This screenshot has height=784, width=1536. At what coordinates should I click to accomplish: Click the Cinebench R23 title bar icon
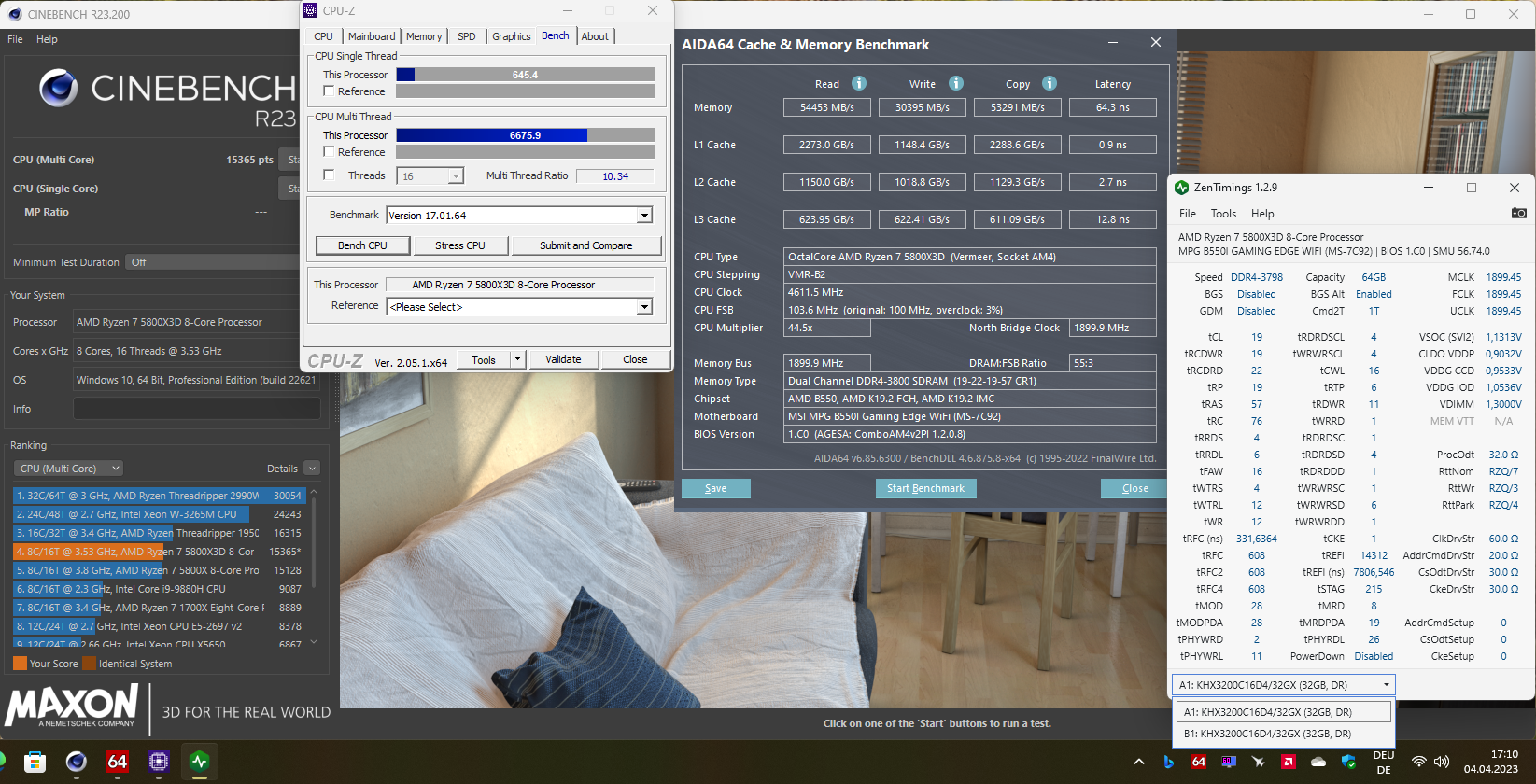pos(14,14)
